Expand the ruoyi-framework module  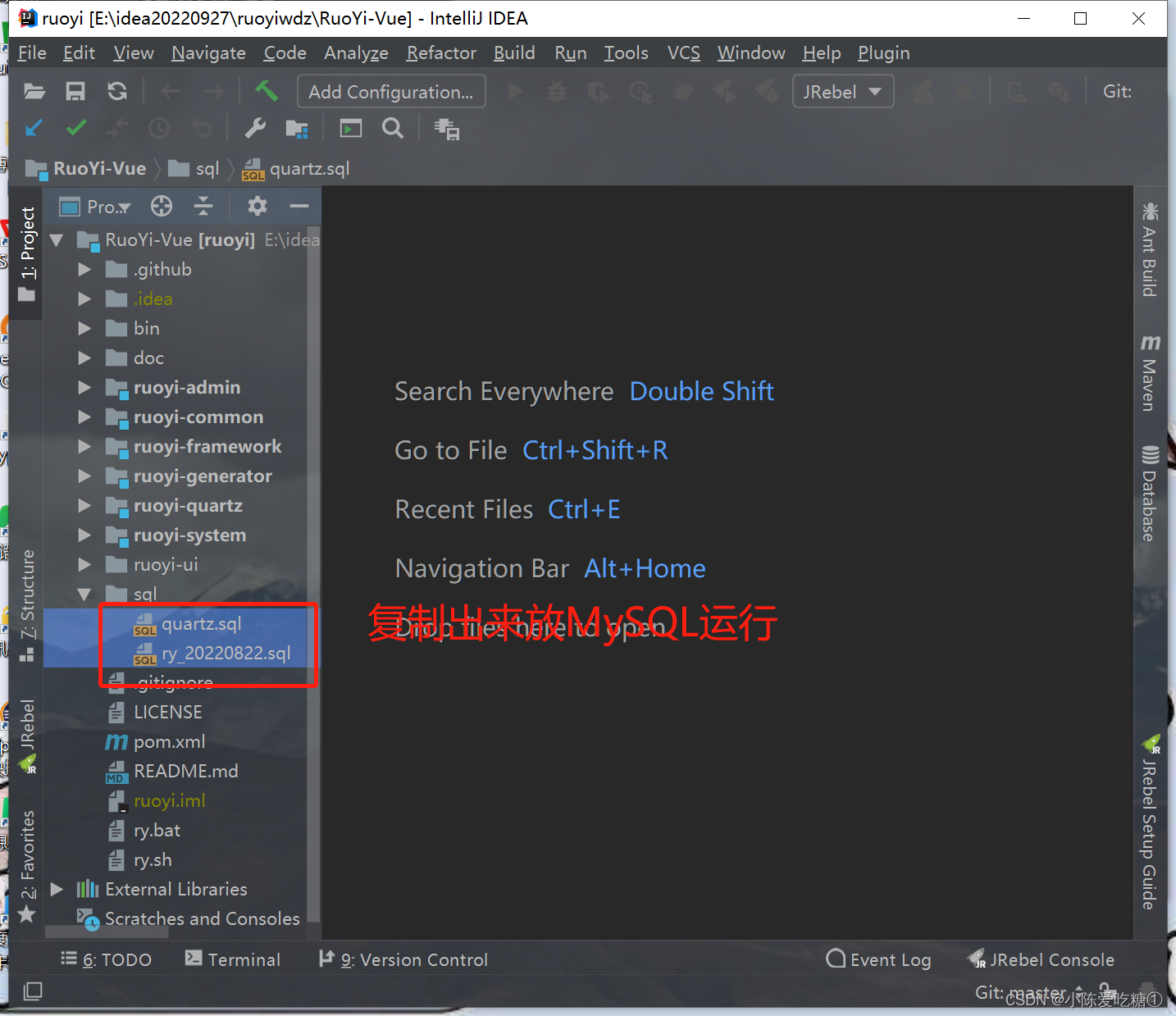coord(84,447)
